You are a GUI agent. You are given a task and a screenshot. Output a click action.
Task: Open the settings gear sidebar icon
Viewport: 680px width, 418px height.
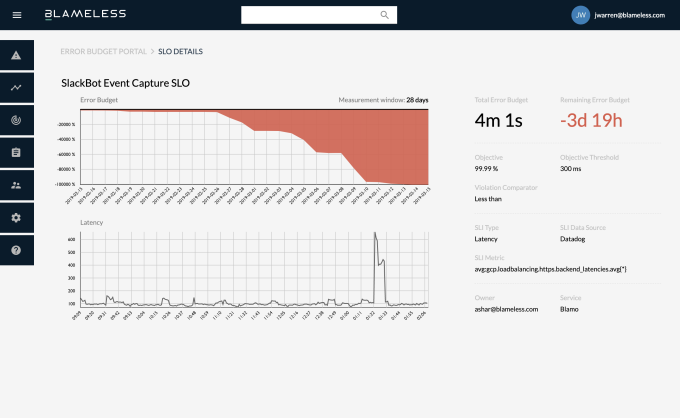16,217
